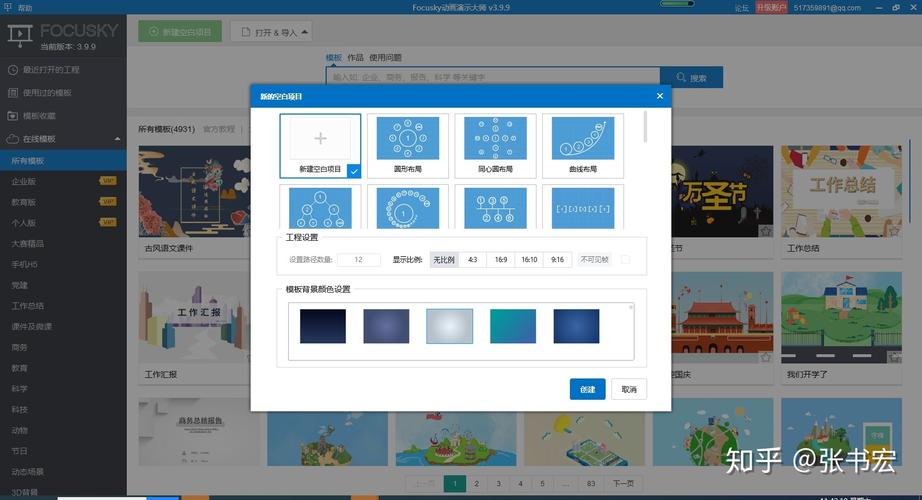Click the template keyword search field
This screenshot has height=500, width=922.
pyautogui.click(x=493, y=77)
